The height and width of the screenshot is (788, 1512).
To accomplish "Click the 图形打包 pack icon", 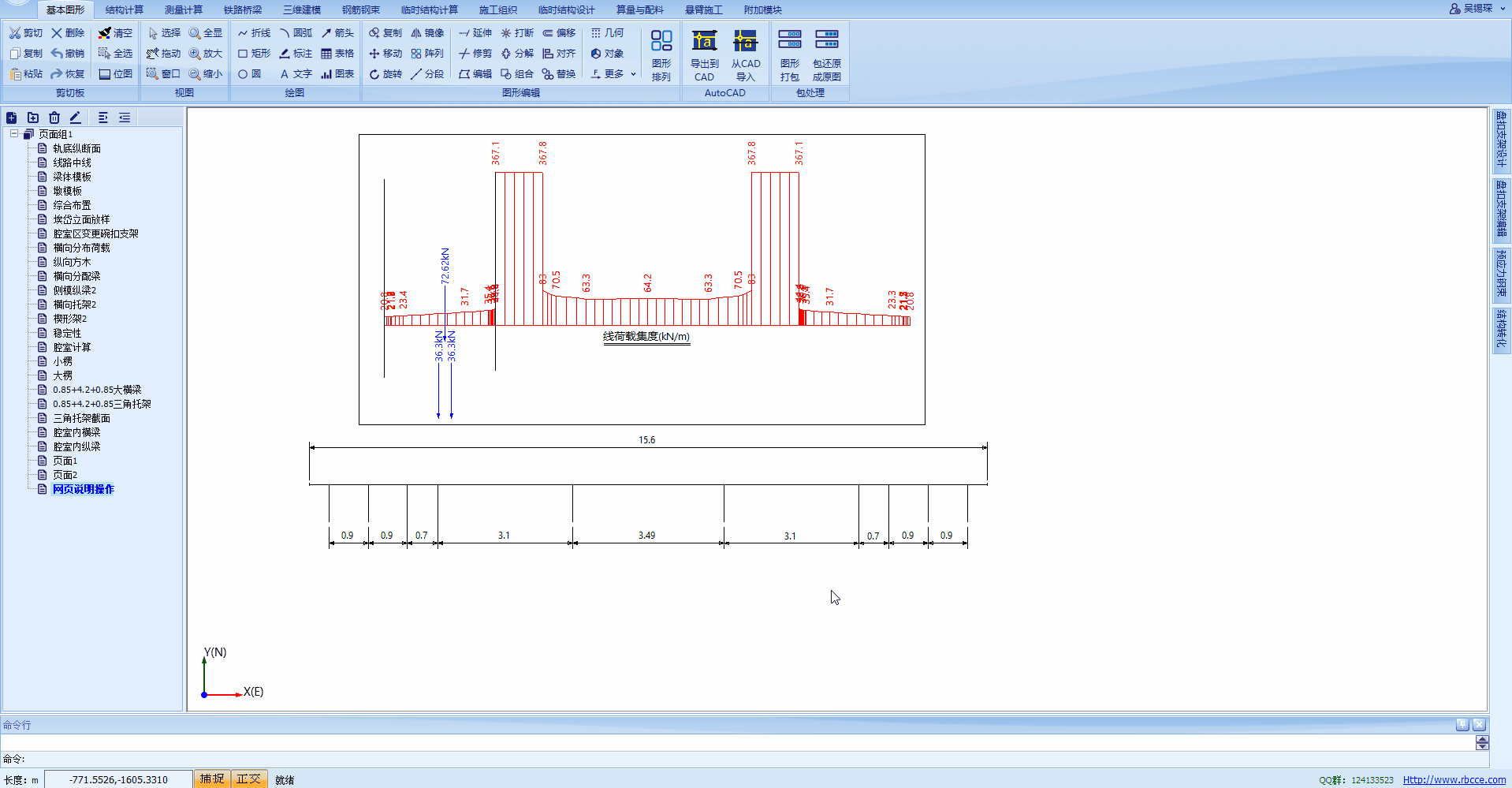I will coord(789,54).
